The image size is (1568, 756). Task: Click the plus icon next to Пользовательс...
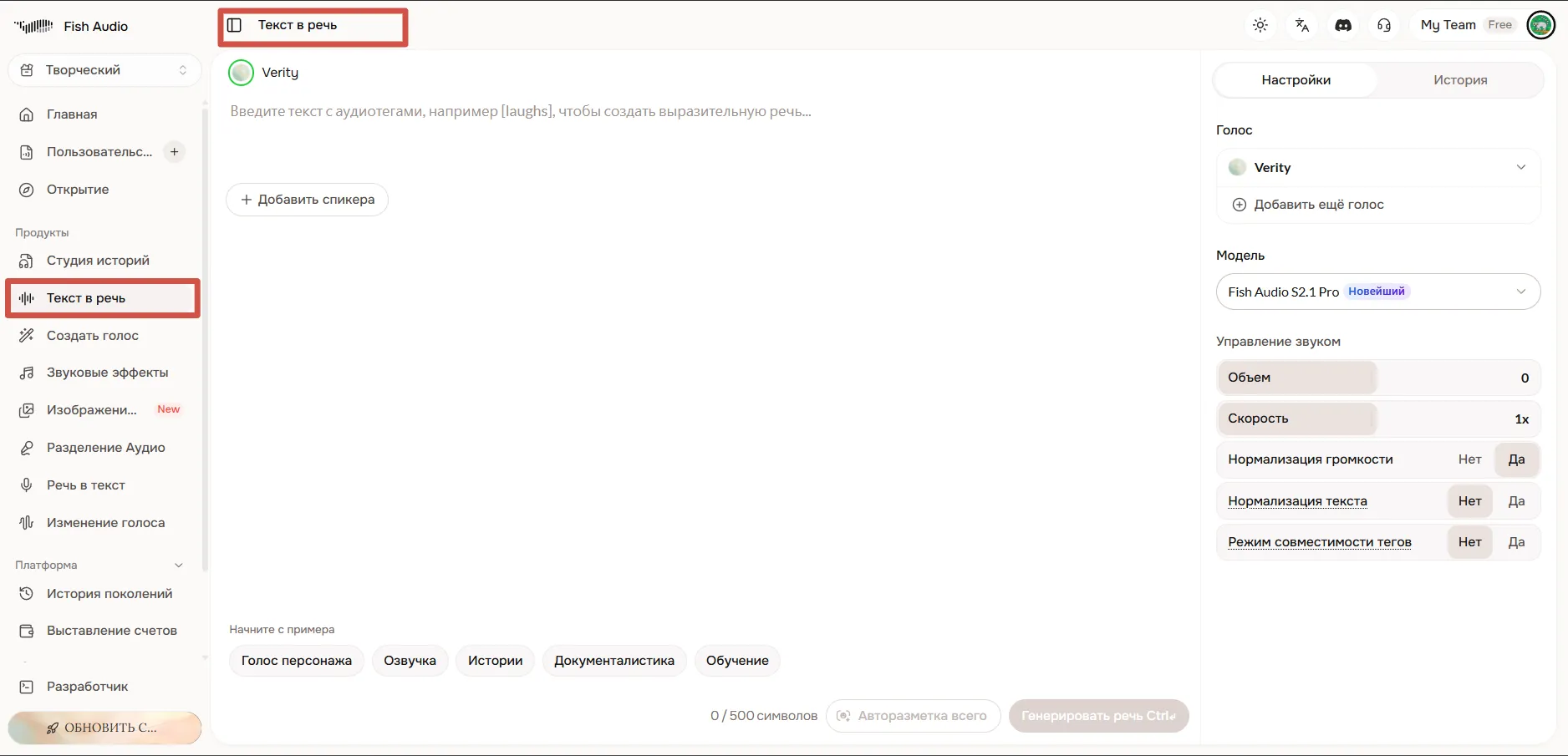tap(175, 151)
